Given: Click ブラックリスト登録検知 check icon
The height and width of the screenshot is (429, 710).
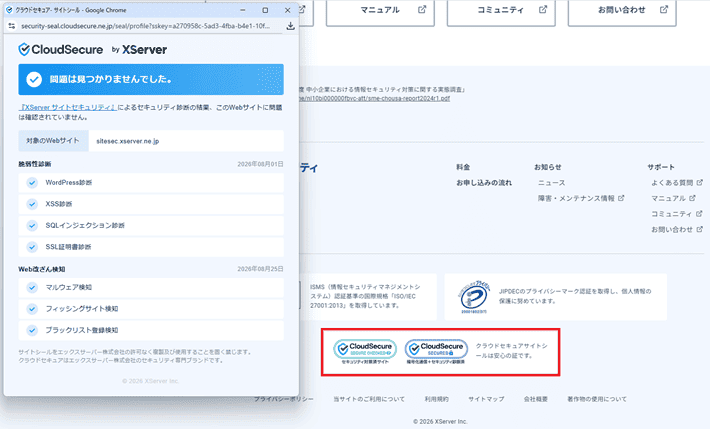Looking at the screenshot, I should [x=32, y=330].
